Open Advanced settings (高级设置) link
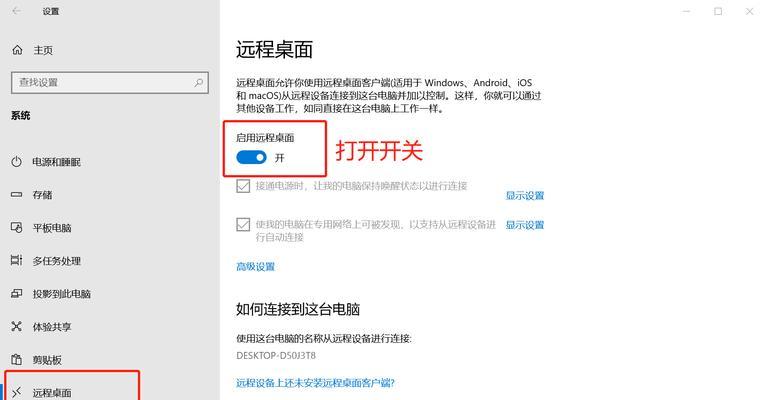 [x=255, y=267]
